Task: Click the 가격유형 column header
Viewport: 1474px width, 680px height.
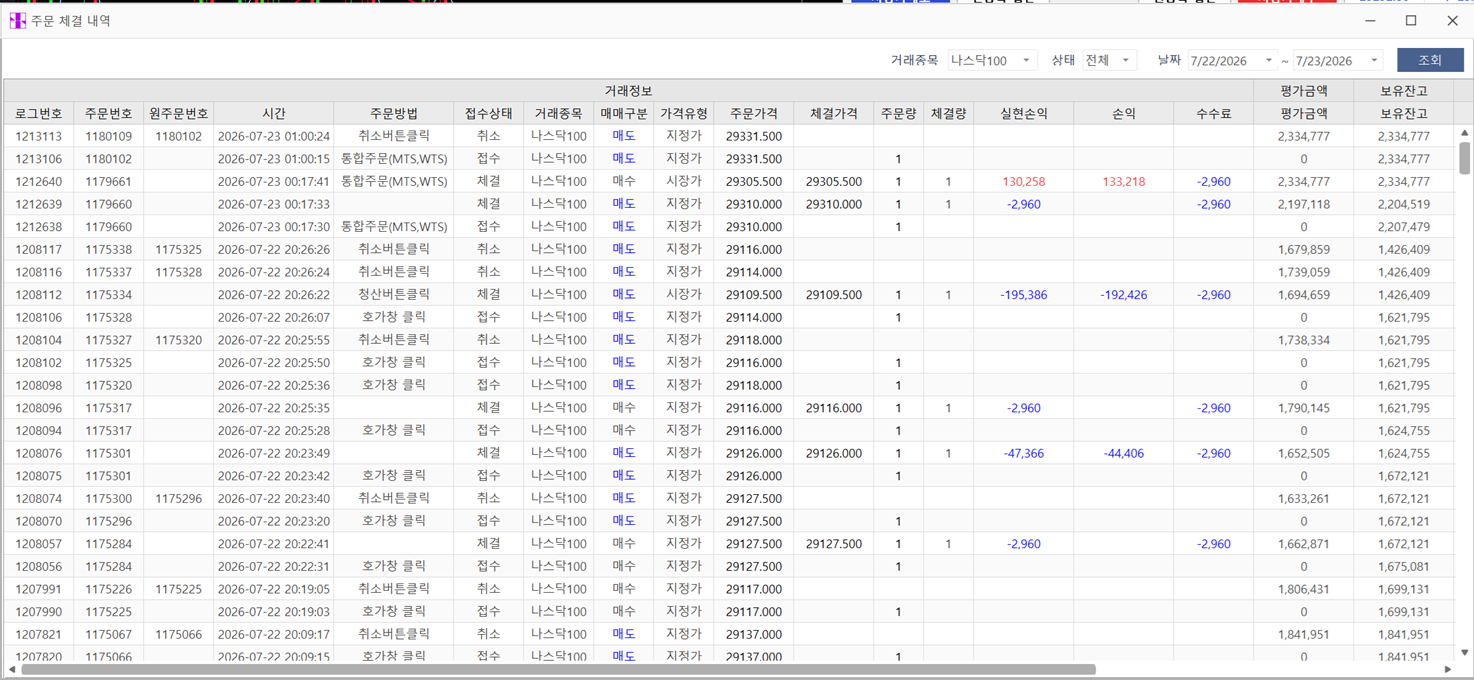Action: click(x=684, y=113)
